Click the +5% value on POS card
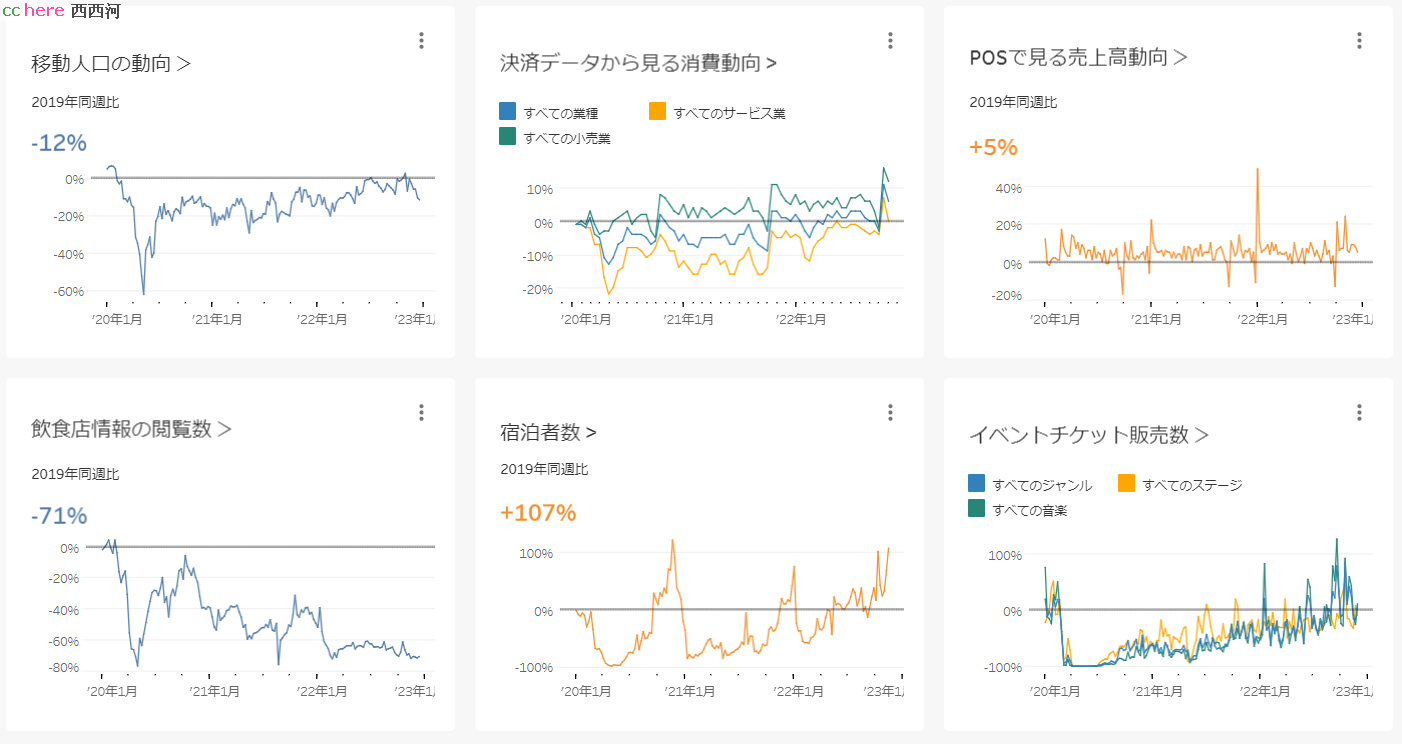Image resolution: width=1402 pixels, height=744 pixels. coord(993,147)
